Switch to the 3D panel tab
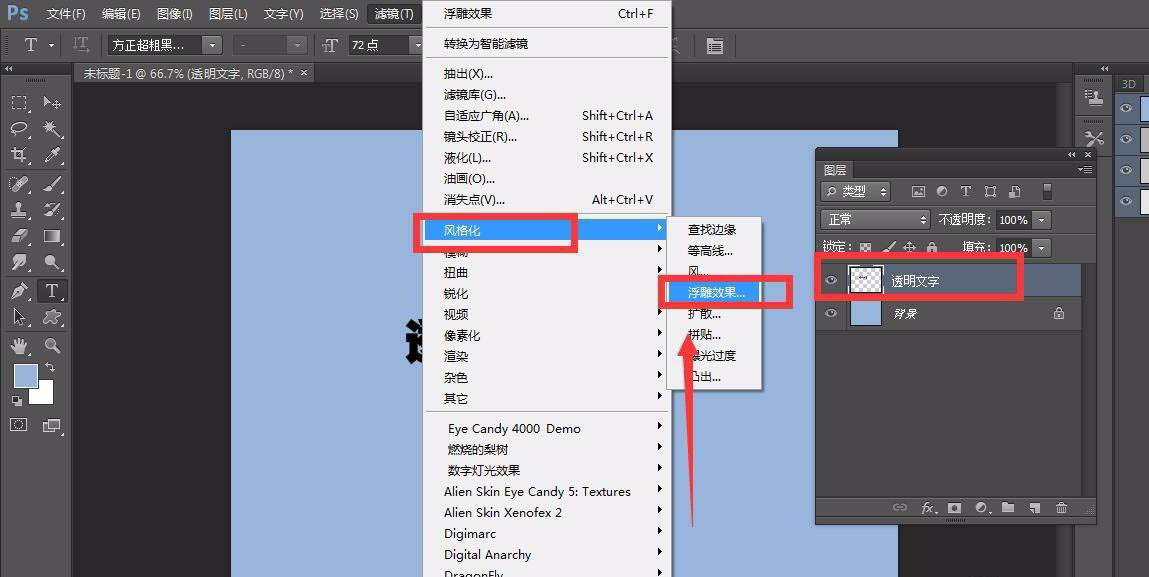Image resolution: width=1149 pixels, height=577 pixels. tap(1128, 84)
